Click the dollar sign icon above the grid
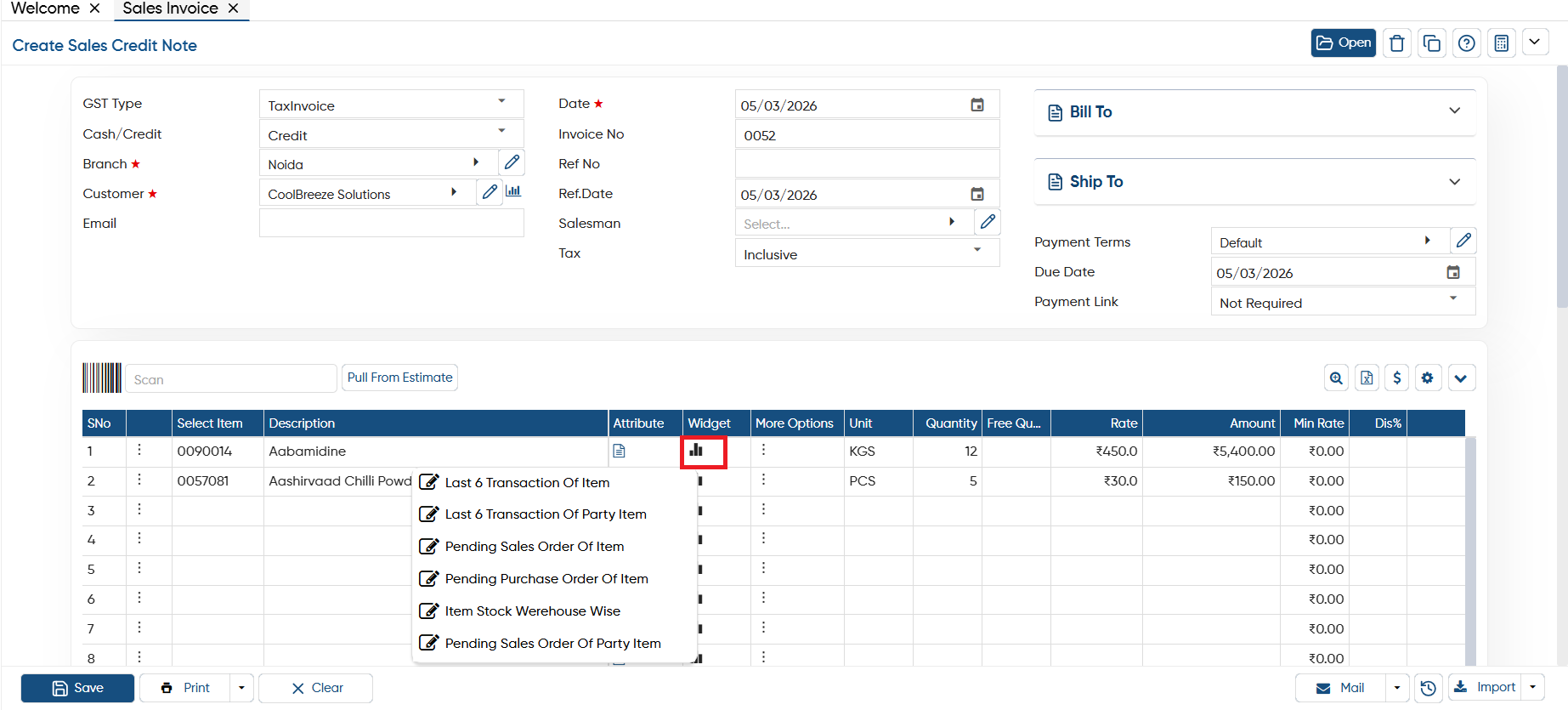 coord(1397,378)
